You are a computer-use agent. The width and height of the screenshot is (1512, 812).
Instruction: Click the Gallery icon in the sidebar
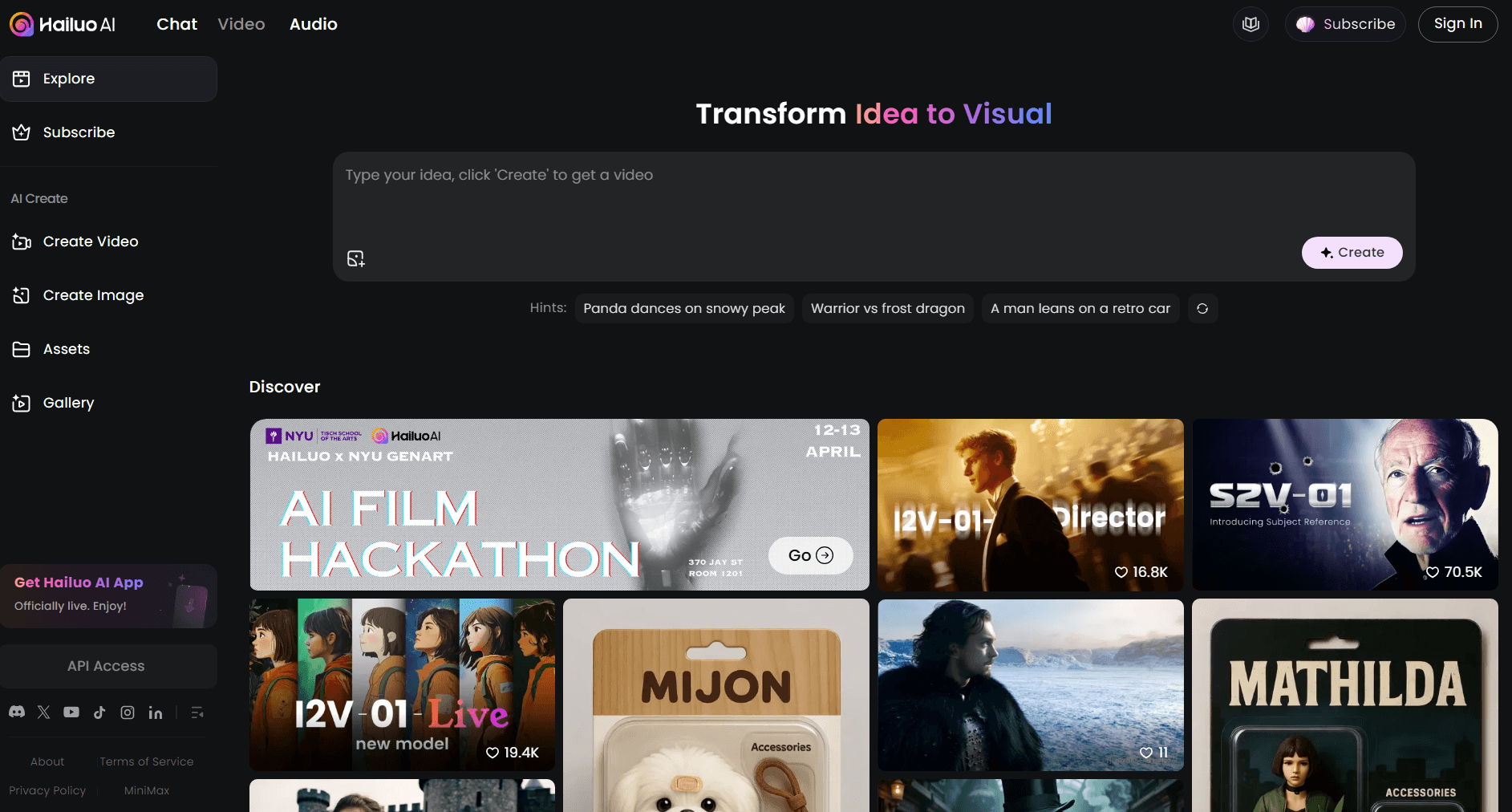[x=22, y=403]
